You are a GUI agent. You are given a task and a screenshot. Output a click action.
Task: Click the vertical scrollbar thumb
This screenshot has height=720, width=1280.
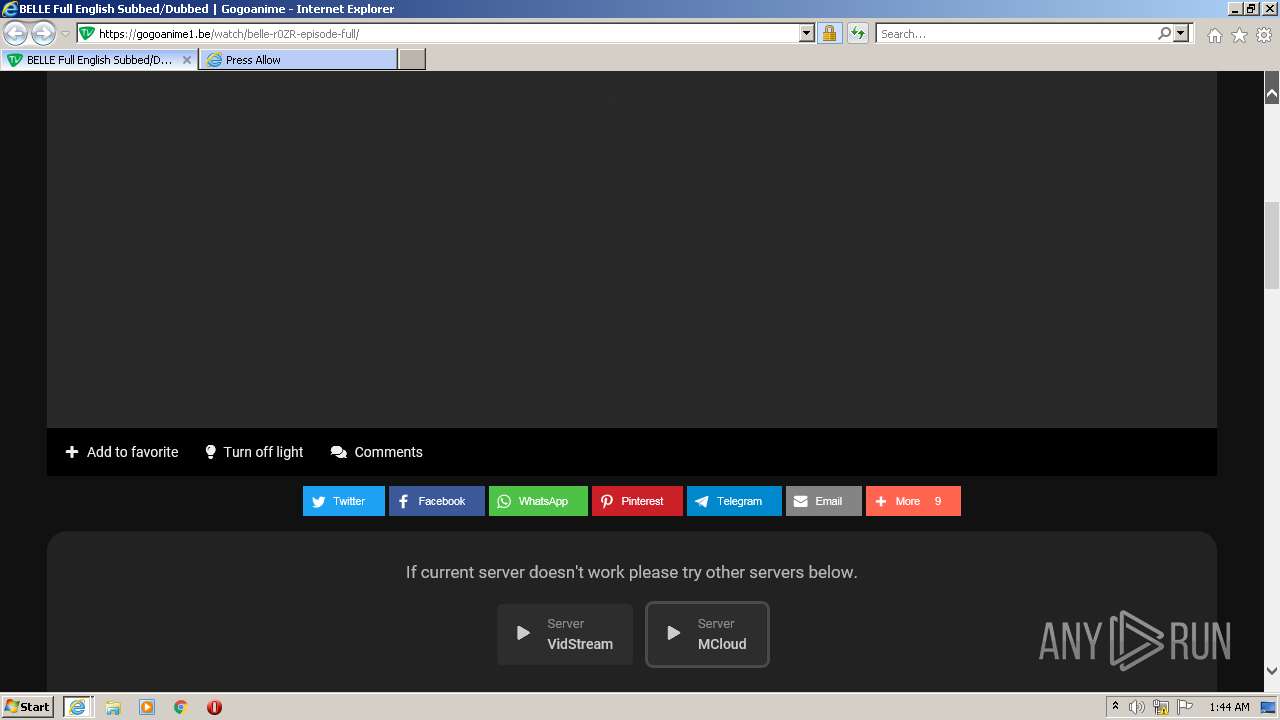1272,244
